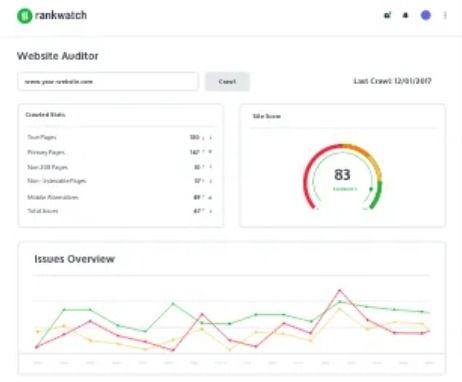
Task: Click the site score gauge arc
Action: pyautogui.click(x=342, y=177)
